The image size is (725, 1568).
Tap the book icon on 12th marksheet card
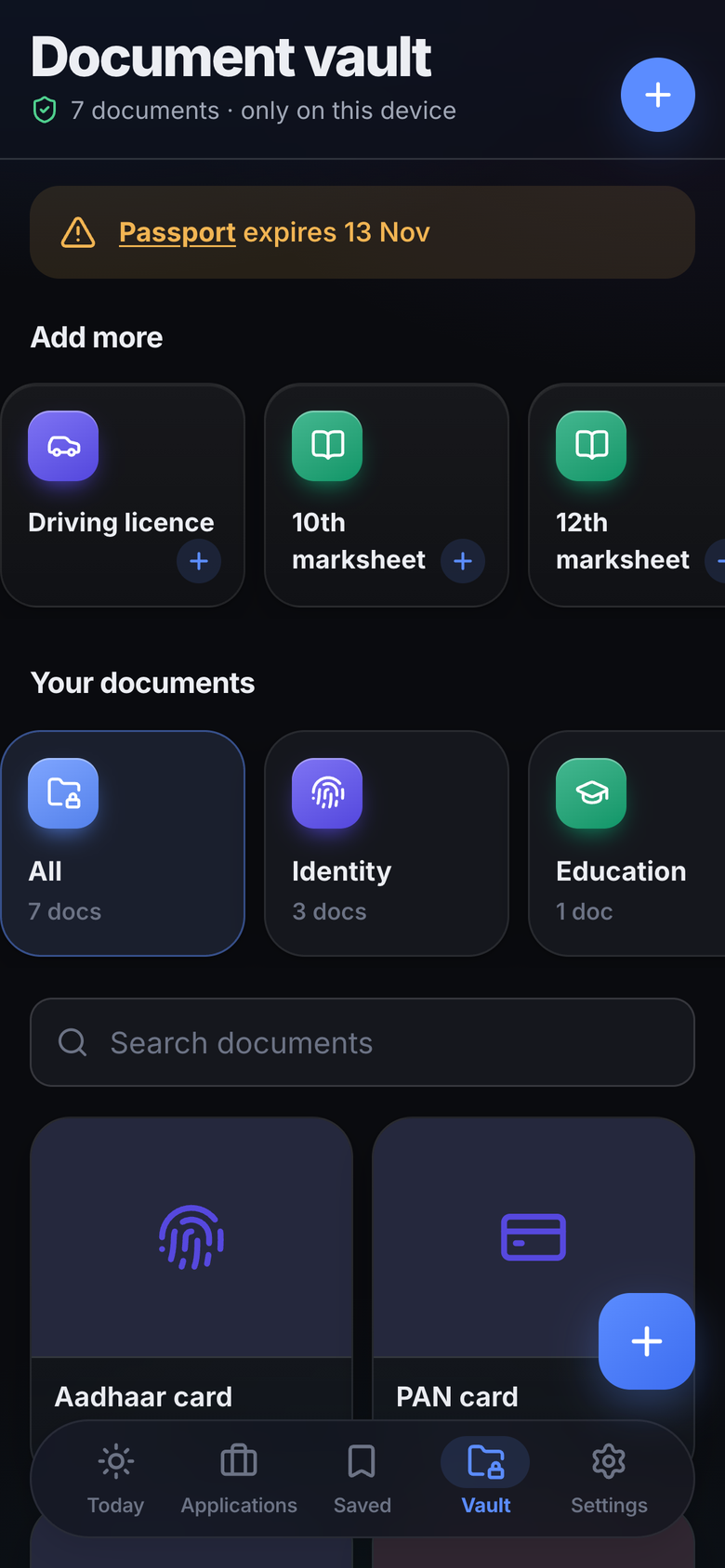point(591,446)
